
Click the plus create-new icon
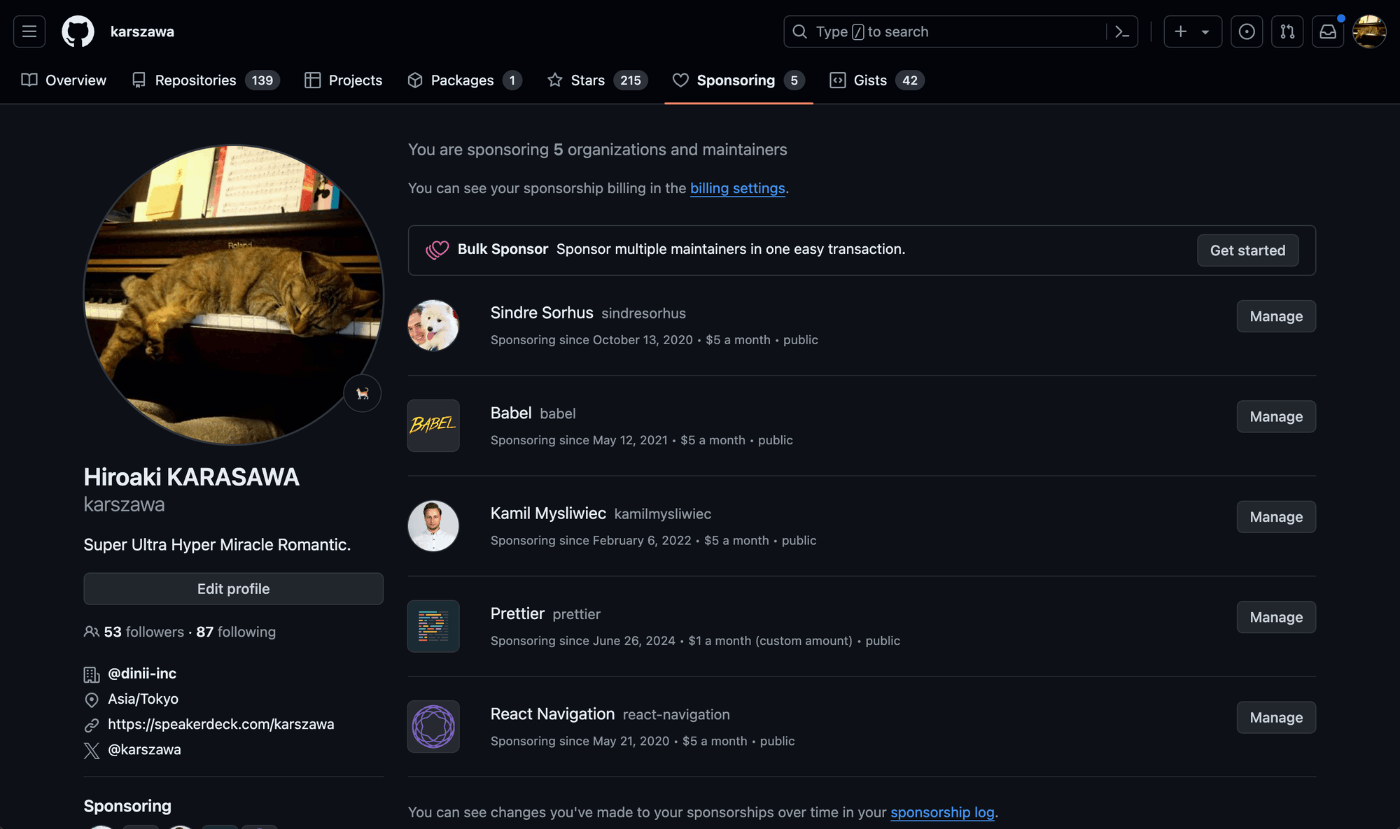coord(1181,32)
